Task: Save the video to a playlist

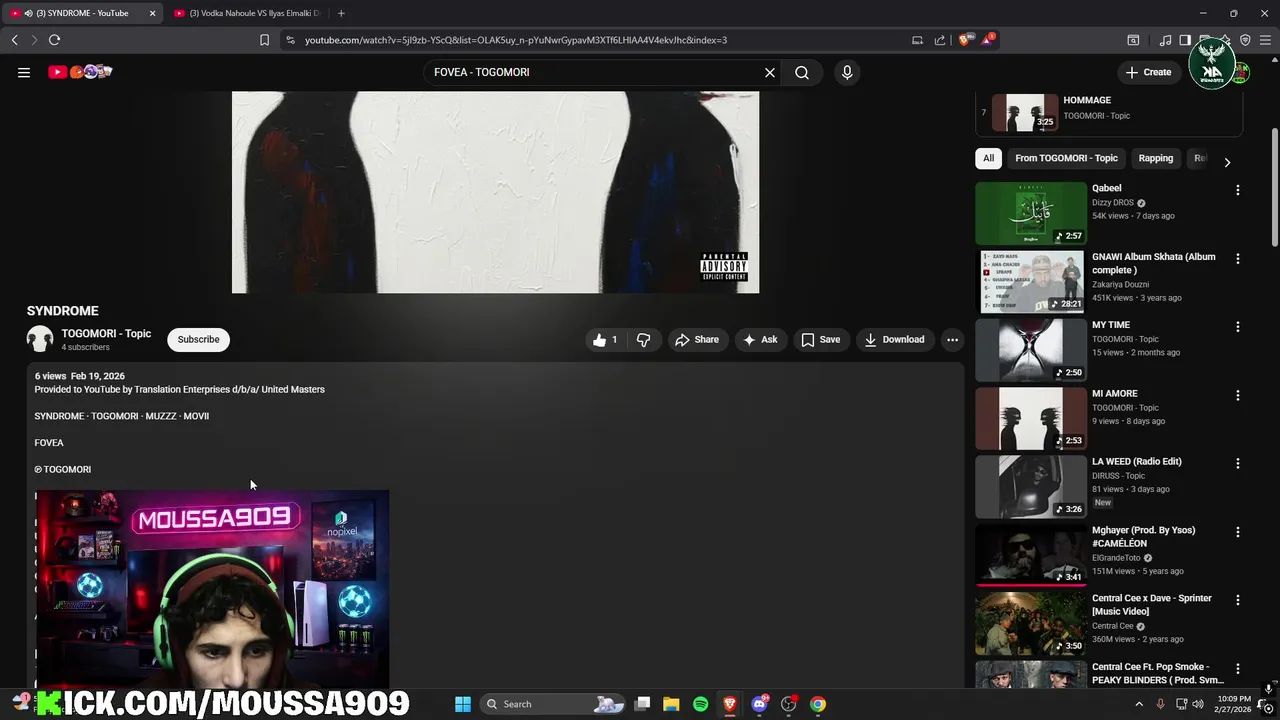Action: click(820, 340)
